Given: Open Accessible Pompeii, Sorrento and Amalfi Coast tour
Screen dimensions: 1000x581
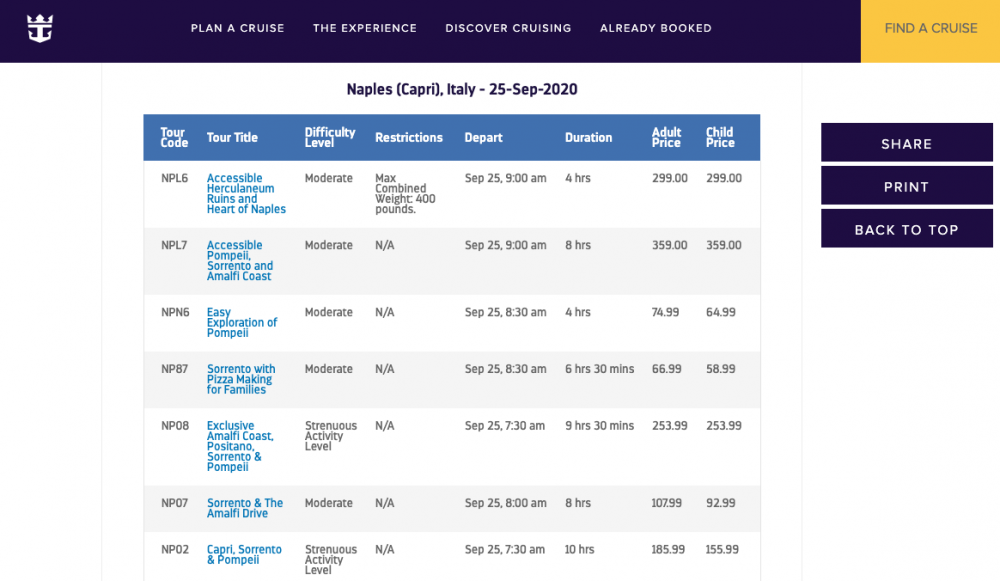Looking at the screenshot, I should click(x=240, y=260).
